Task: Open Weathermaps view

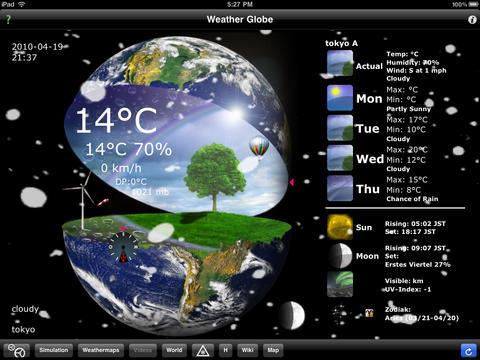Action: click(101, 350)
